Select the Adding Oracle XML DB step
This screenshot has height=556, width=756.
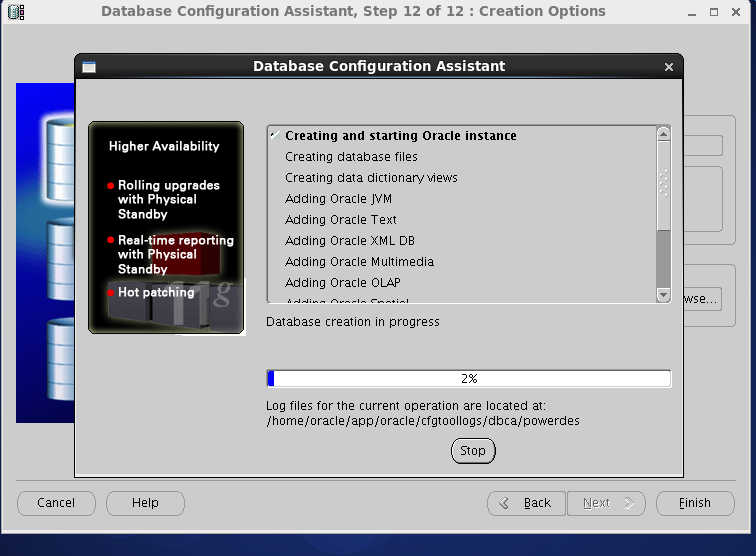350,241
